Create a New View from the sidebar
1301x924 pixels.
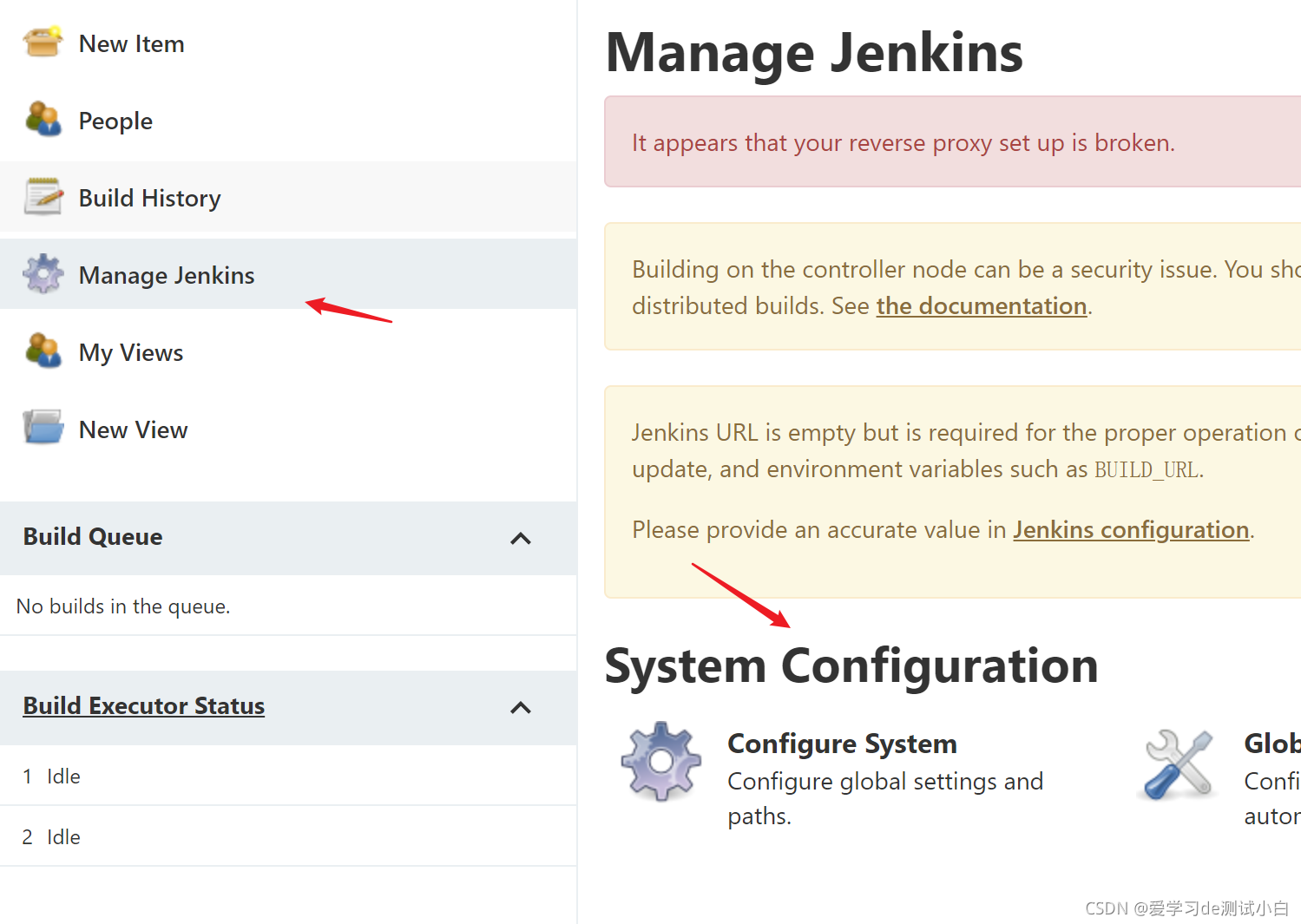coord(133,430)
